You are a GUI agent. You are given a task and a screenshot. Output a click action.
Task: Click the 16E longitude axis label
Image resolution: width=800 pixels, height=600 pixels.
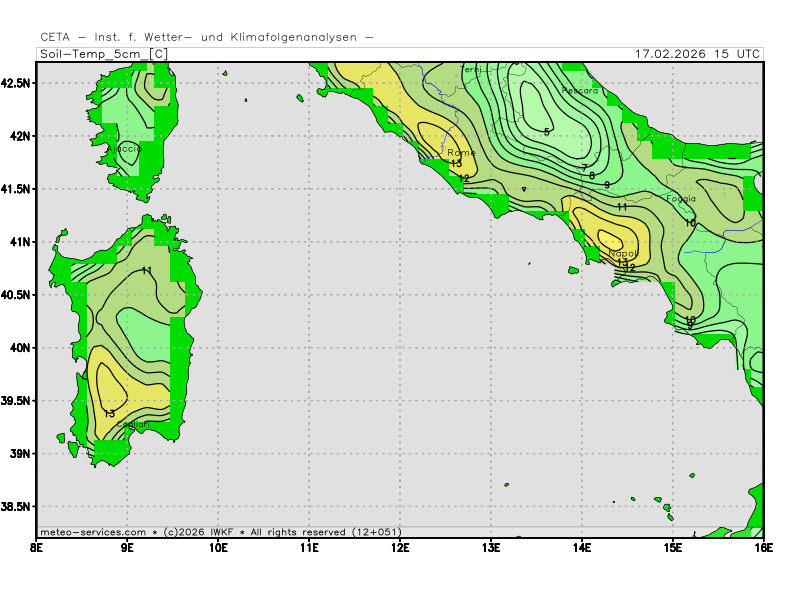pos(763,547)
